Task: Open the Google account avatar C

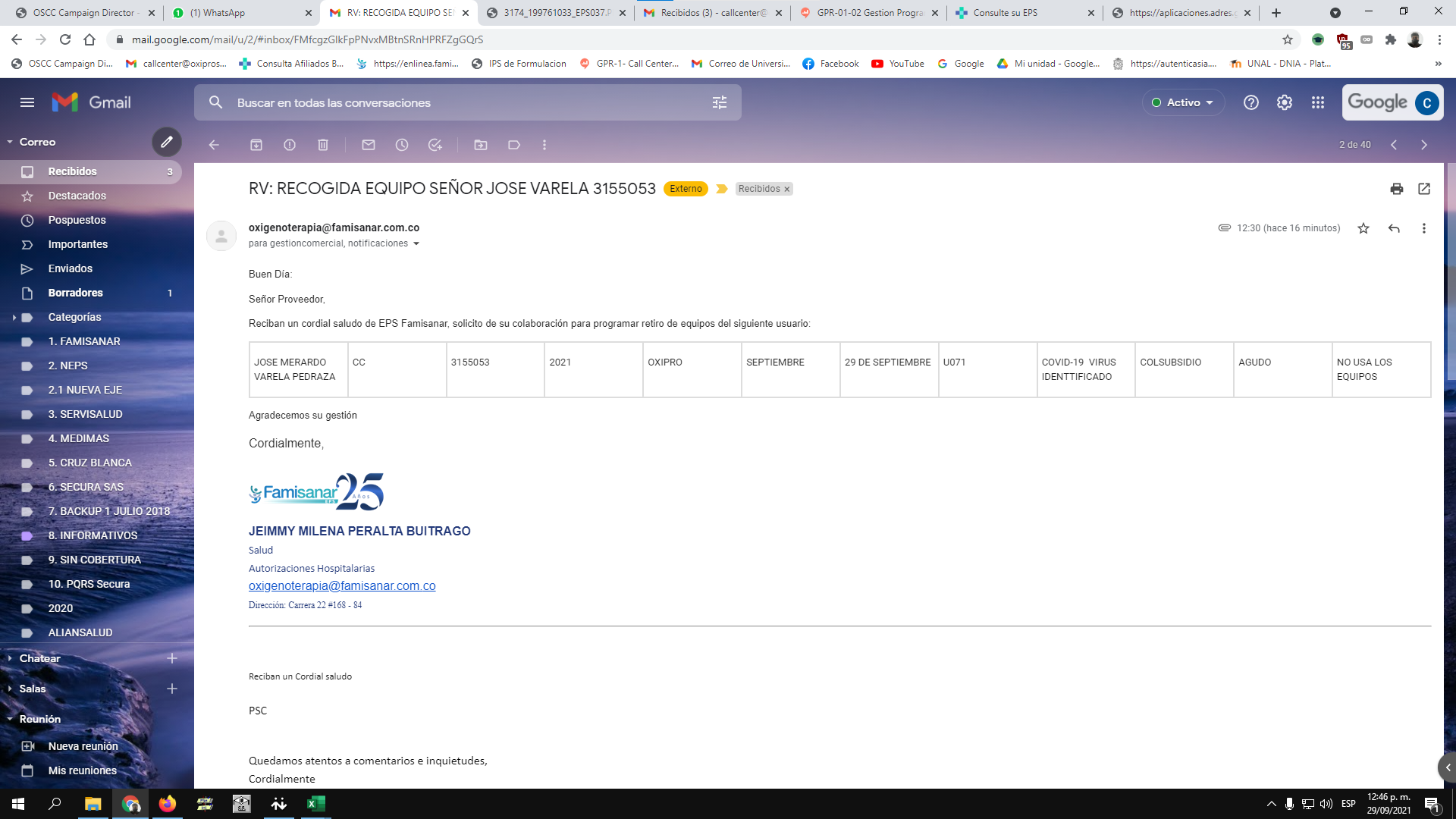Action: coord(1427,102)
